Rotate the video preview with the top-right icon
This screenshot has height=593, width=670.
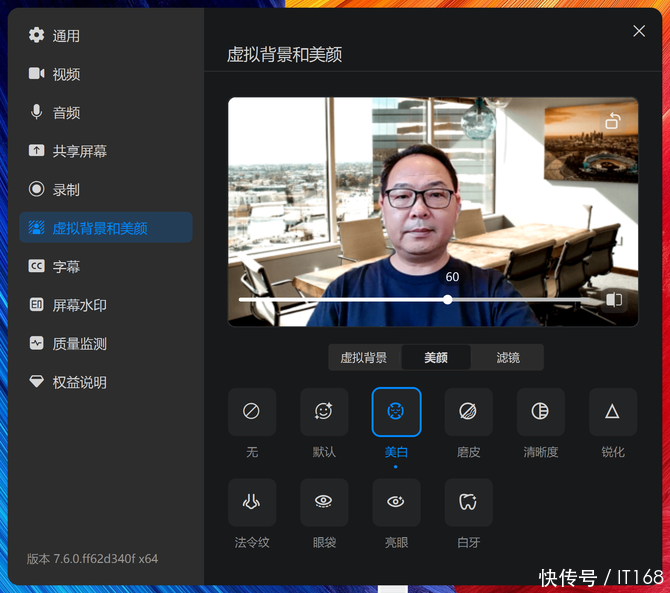click(x=613, y=122)
